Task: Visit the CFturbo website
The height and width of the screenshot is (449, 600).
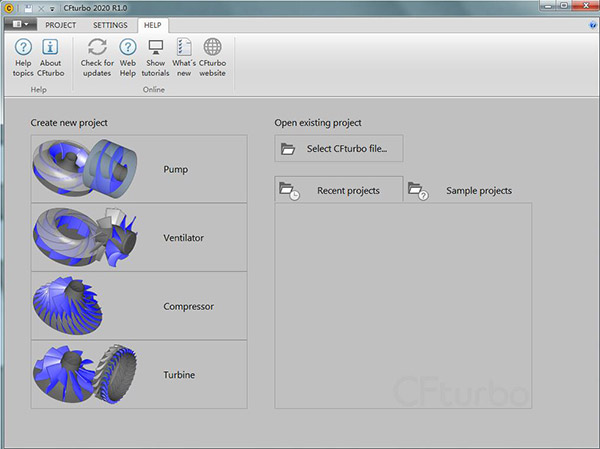Action: (212, 57)
